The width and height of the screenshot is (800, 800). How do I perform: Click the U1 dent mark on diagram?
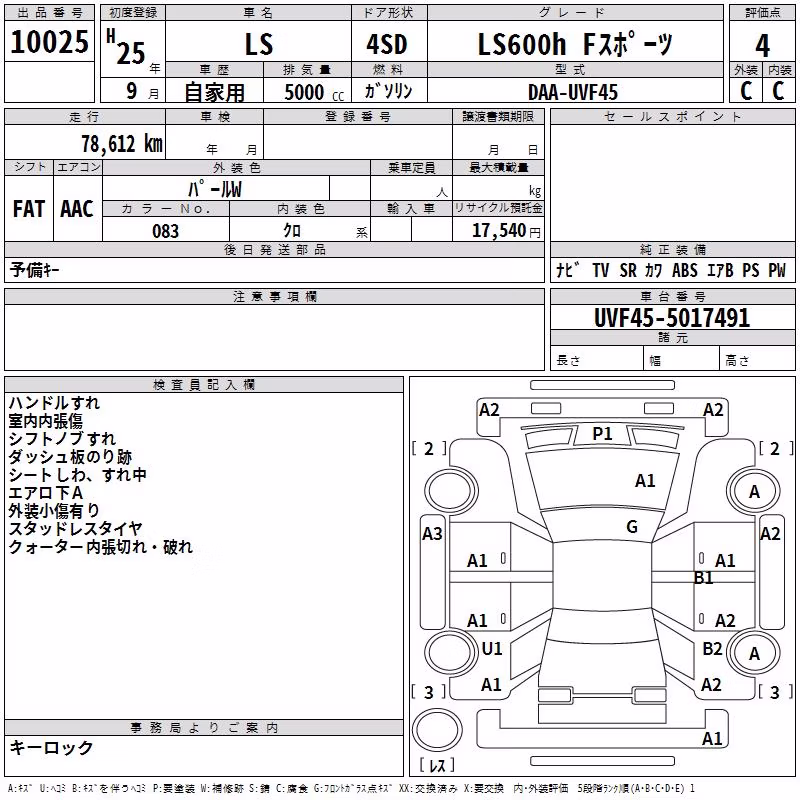(492, 648)
